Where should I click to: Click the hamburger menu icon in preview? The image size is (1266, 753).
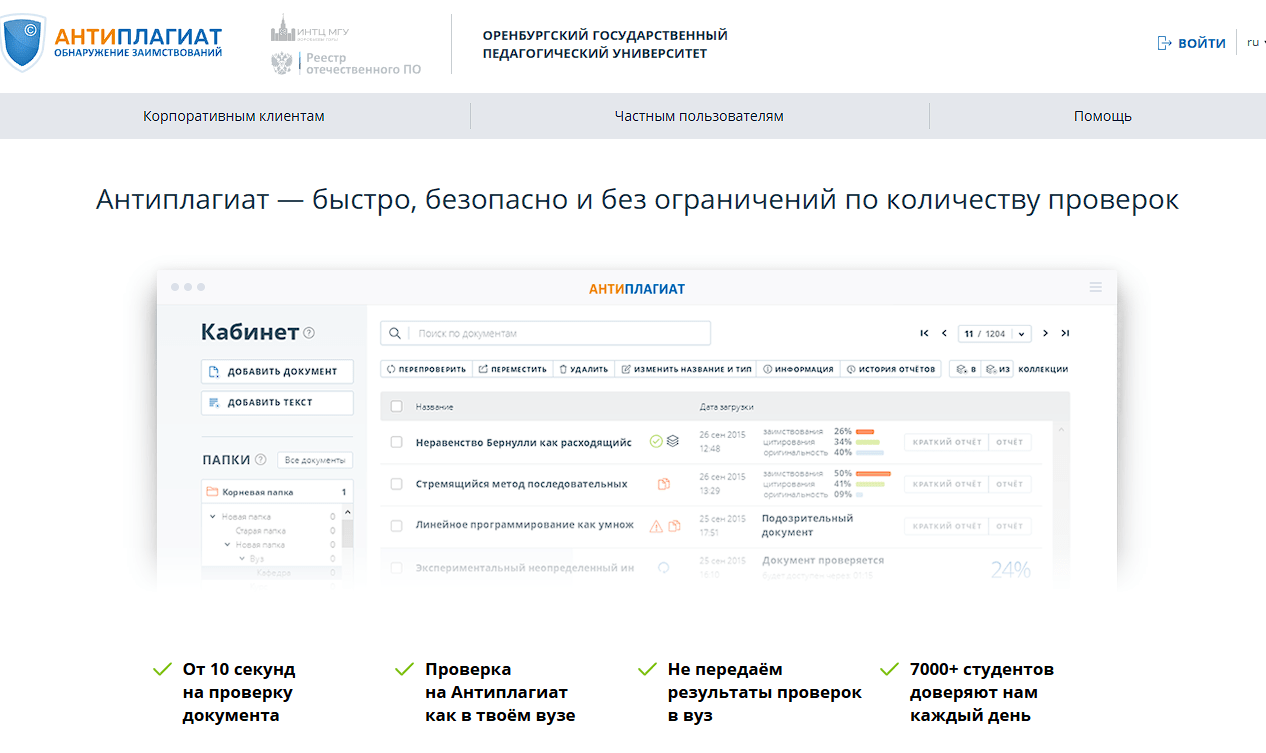(1096, 287)
